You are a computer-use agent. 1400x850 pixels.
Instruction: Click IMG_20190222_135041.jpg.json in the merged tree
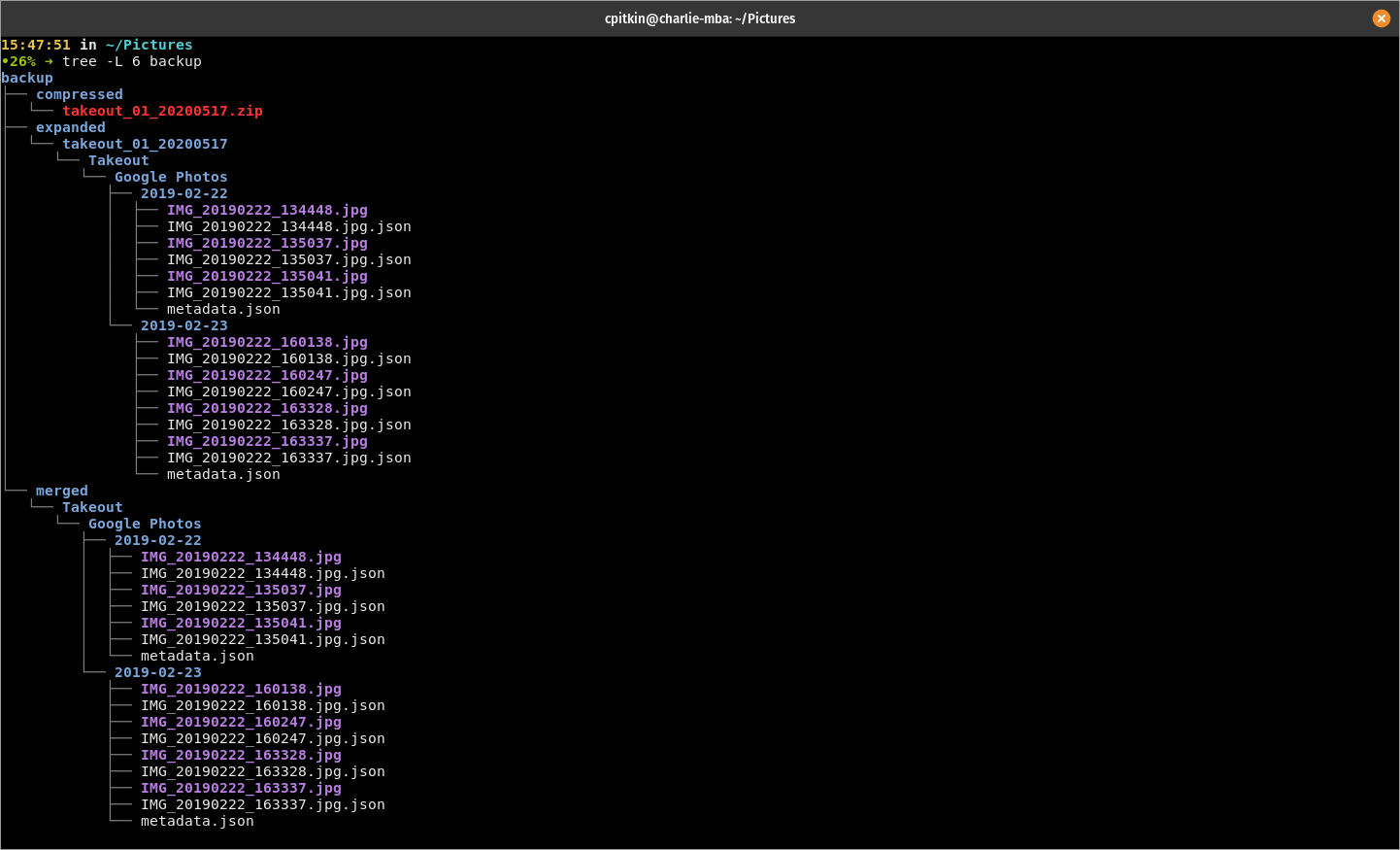[263, 639]
